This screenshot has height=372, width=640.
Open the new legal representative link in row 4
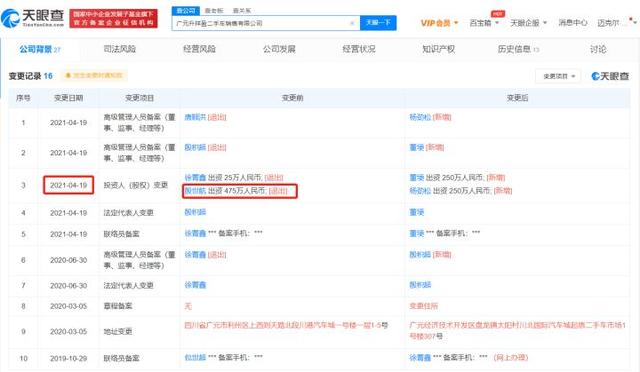coord(416,212)
